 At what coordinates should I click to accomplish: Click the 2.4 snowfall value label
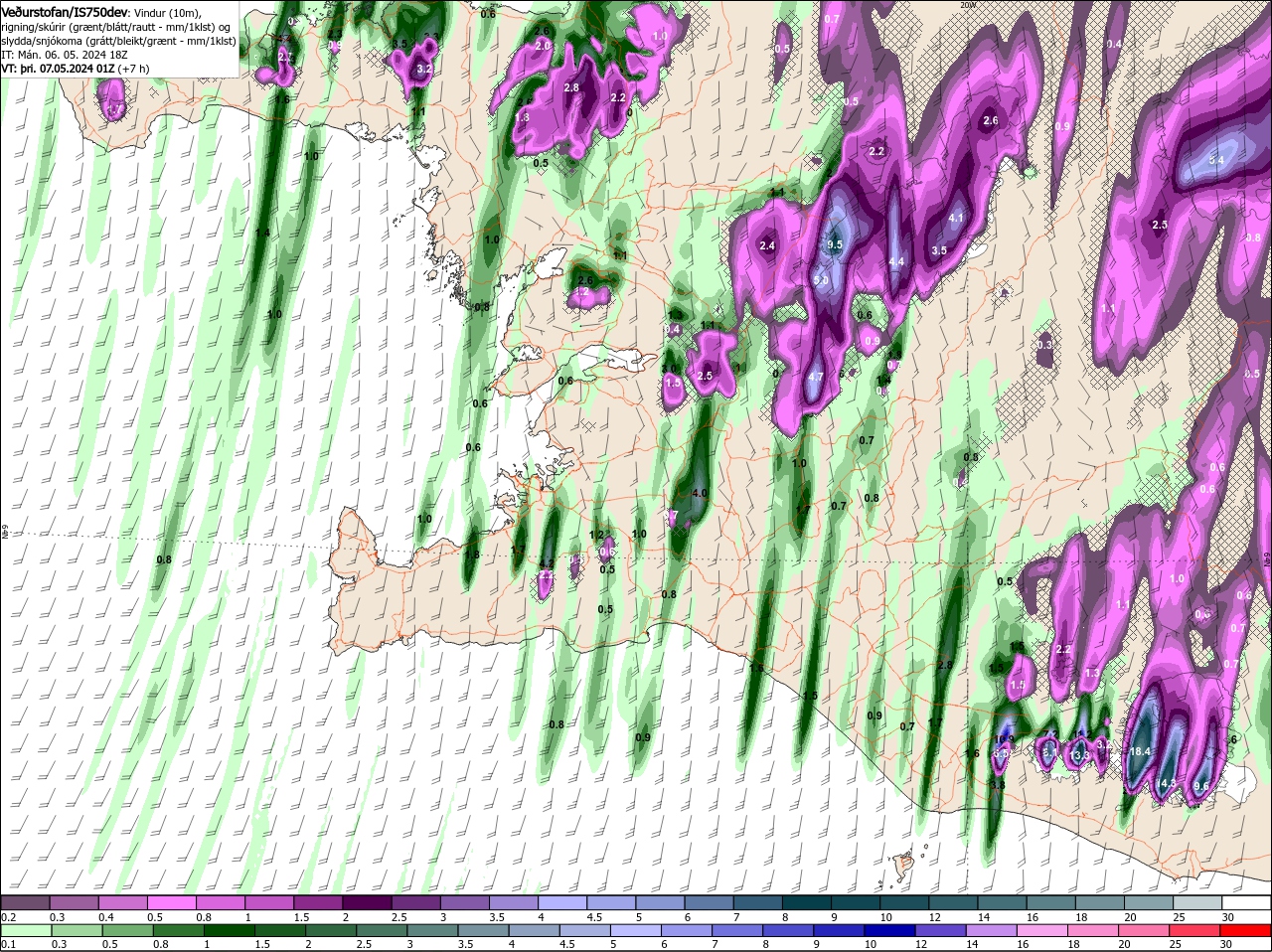pyautogui.click(x=767, y=245)
